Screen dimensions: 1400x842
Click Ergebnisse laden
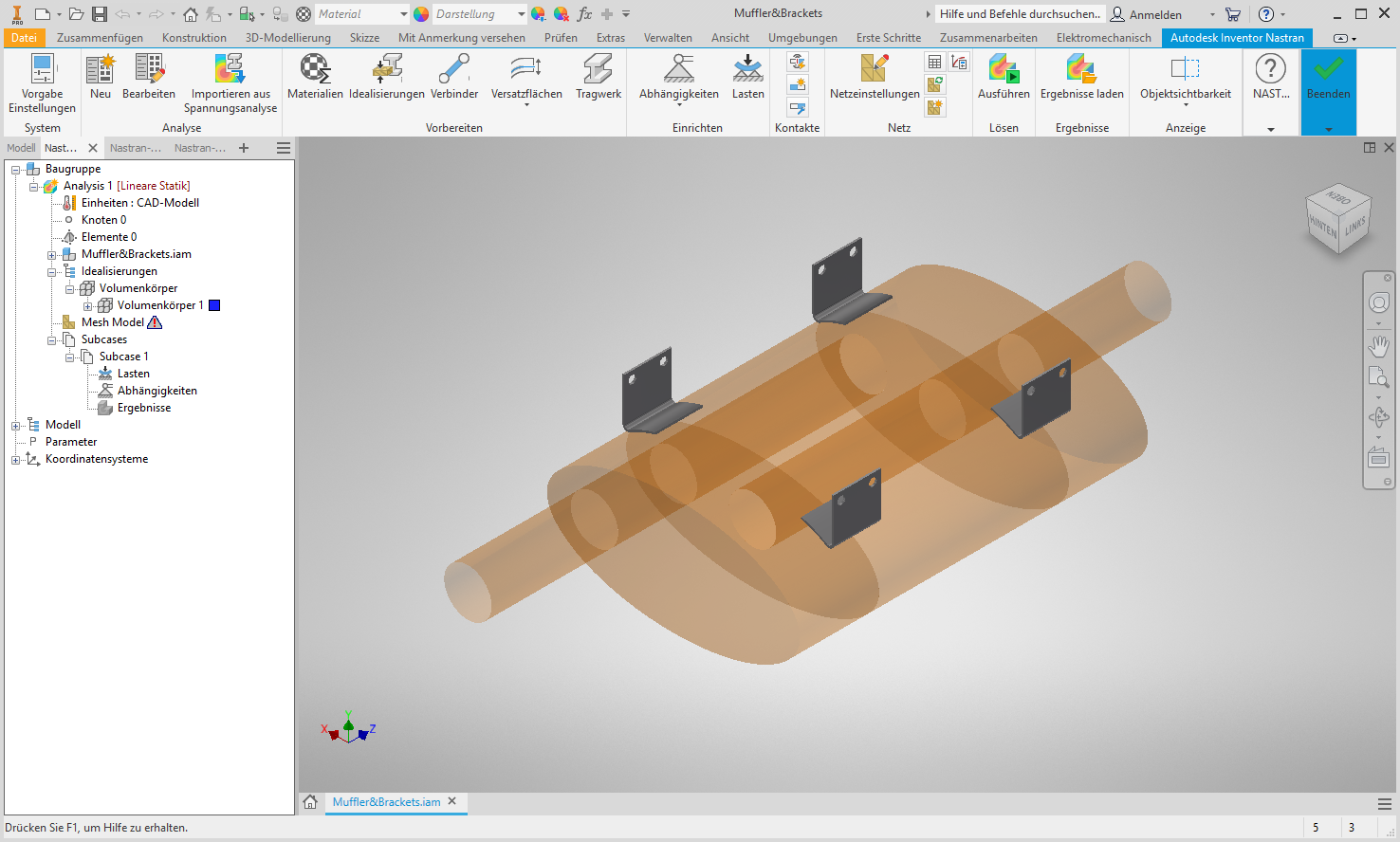pos(1082,77)
